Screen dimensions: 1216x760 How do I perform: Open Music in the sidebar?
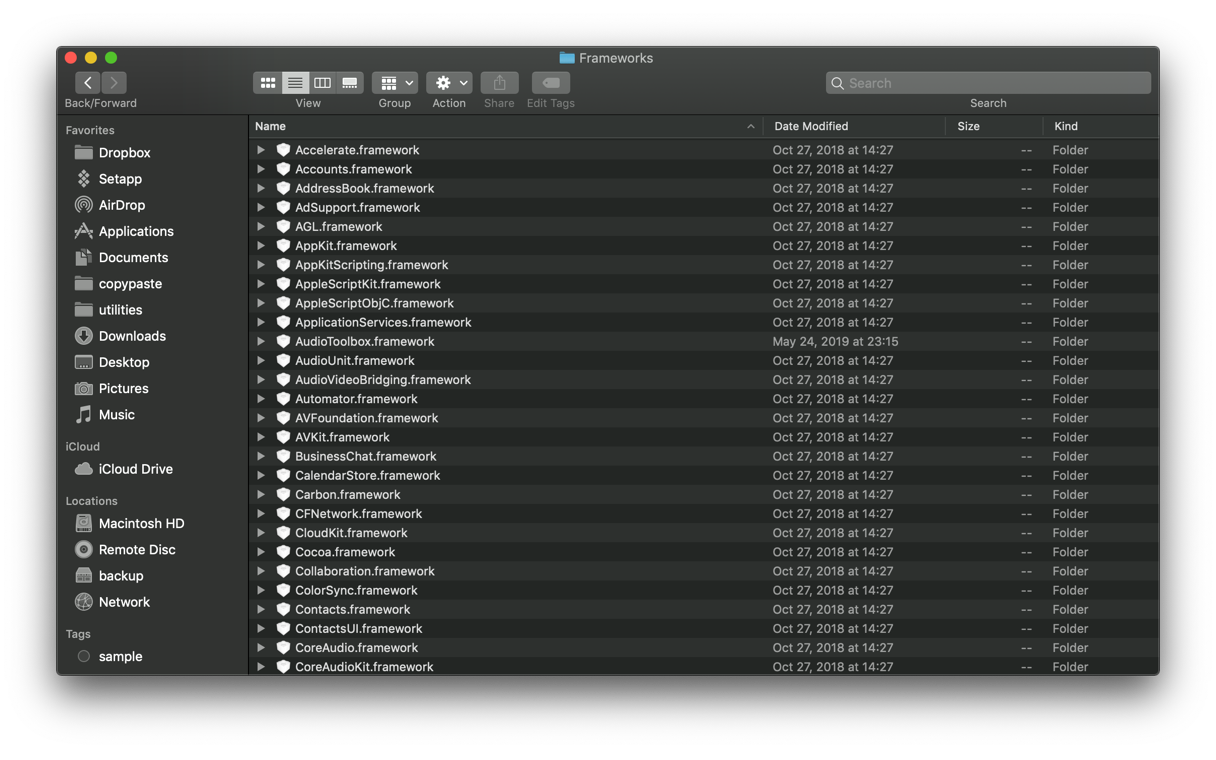pyautogui.click(x=116, y=414)
